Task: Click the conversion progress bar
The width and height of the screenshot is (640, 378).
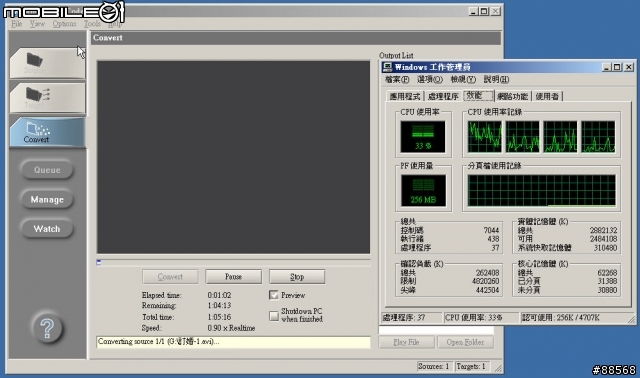Action: (233, 262)
